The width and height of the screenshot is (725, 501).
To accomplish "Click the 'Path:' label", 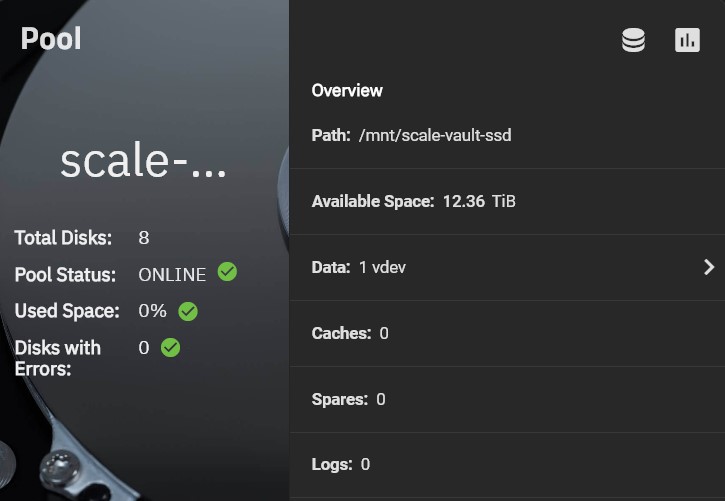I will (331, 135).
